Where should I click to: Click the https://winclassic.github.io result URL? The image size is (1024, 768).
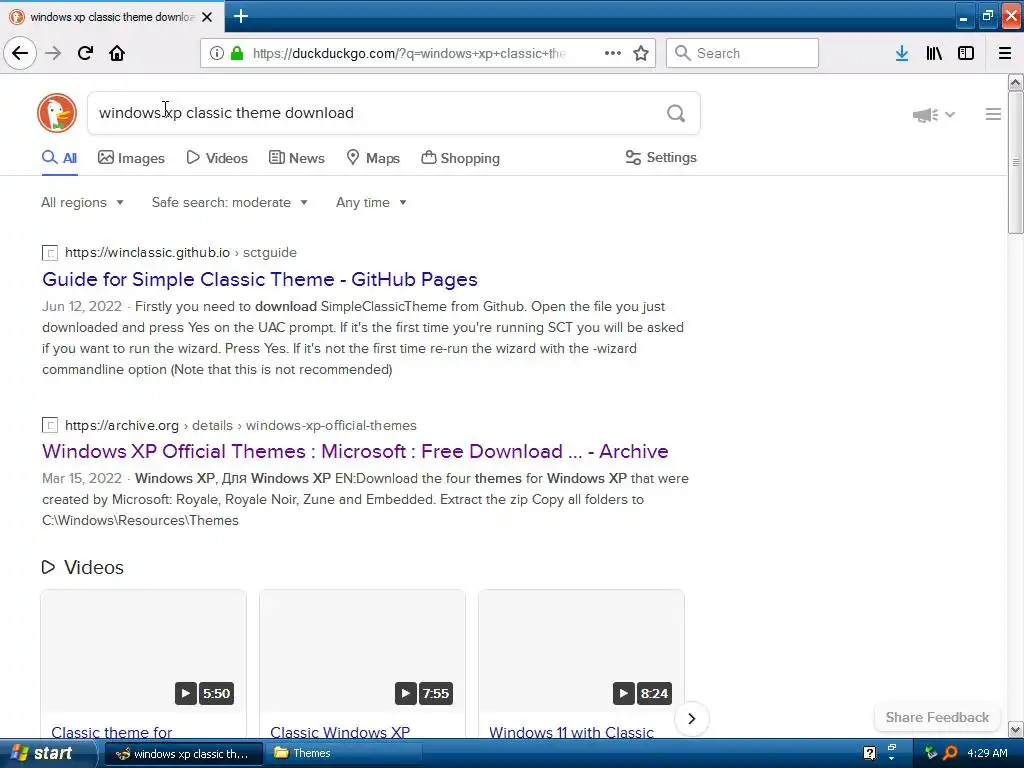pos(147,252)
